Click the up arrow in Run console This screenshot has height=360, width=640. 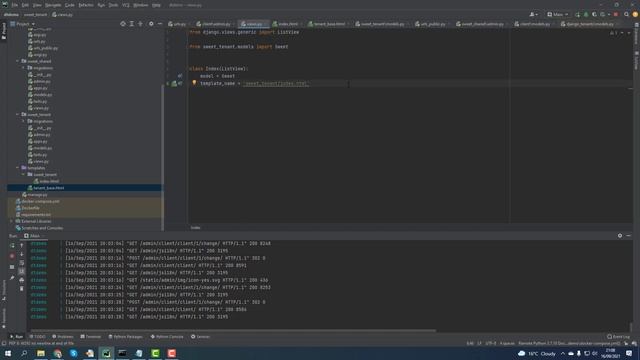(x=22, y=245)
